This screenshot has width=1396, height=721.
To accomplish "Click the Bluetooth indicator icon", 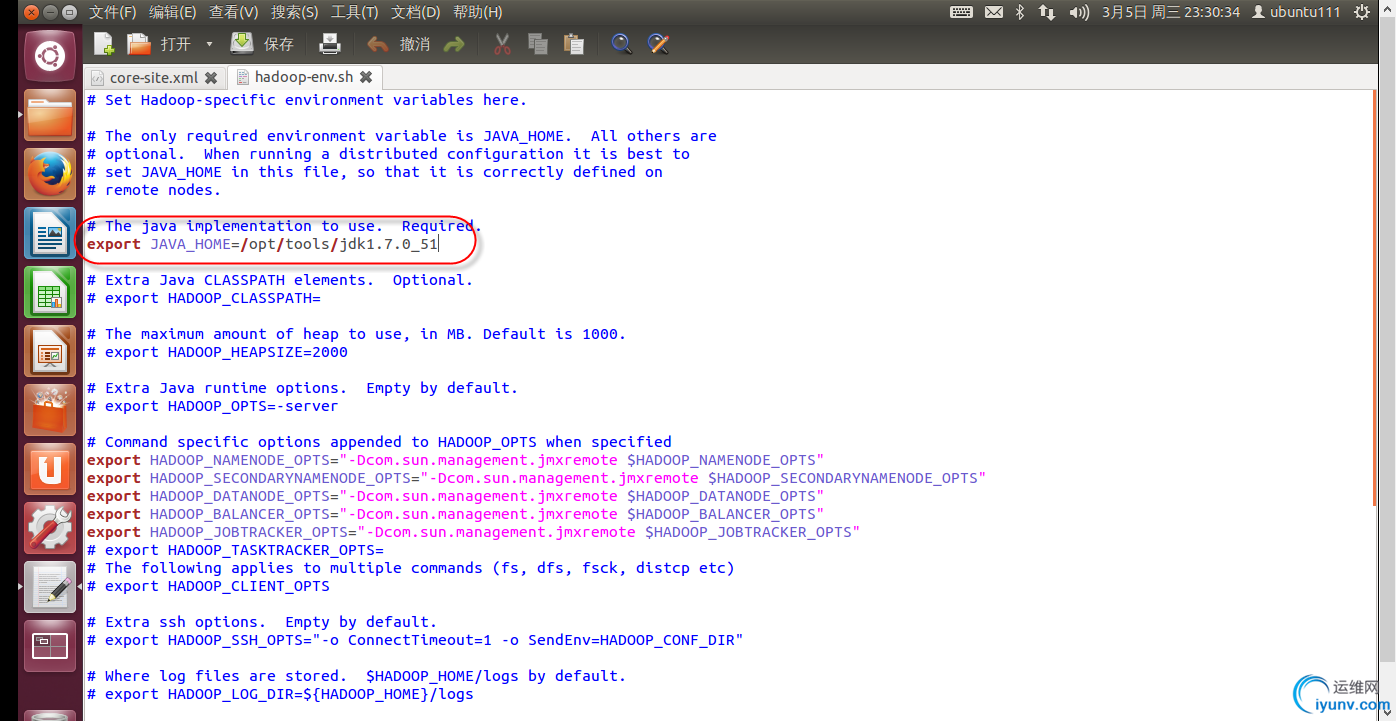I will pyautogui.click(x=1020, y=12).
